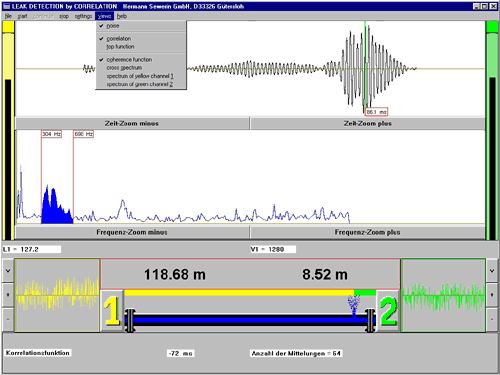Expand the down arrow beside the green channel

(x=492, y=271)
